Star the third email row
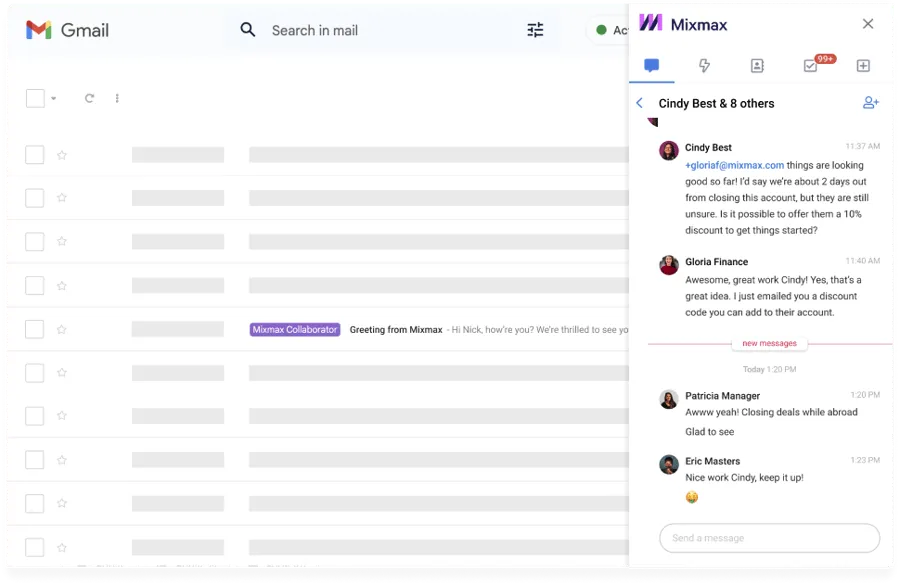The image size is (900, 585). (62, 242)
